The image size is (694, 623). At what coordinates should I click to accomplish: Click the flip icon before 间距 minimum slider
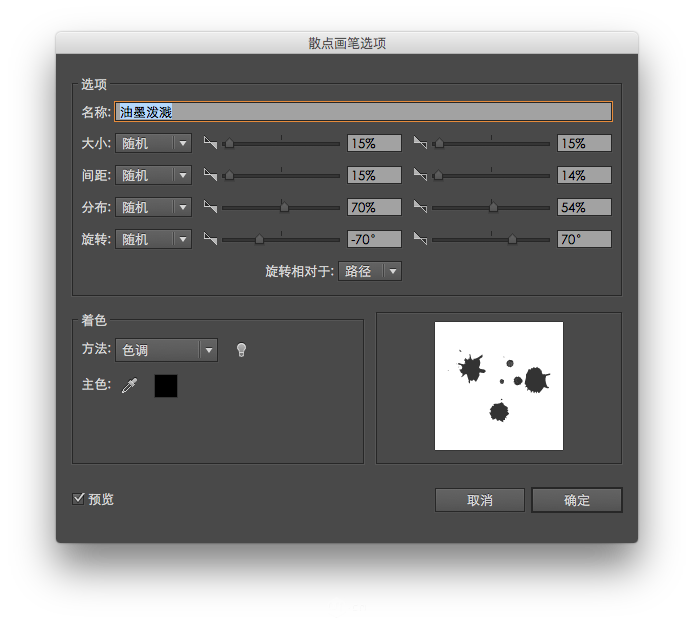click(x=210, y=174)
